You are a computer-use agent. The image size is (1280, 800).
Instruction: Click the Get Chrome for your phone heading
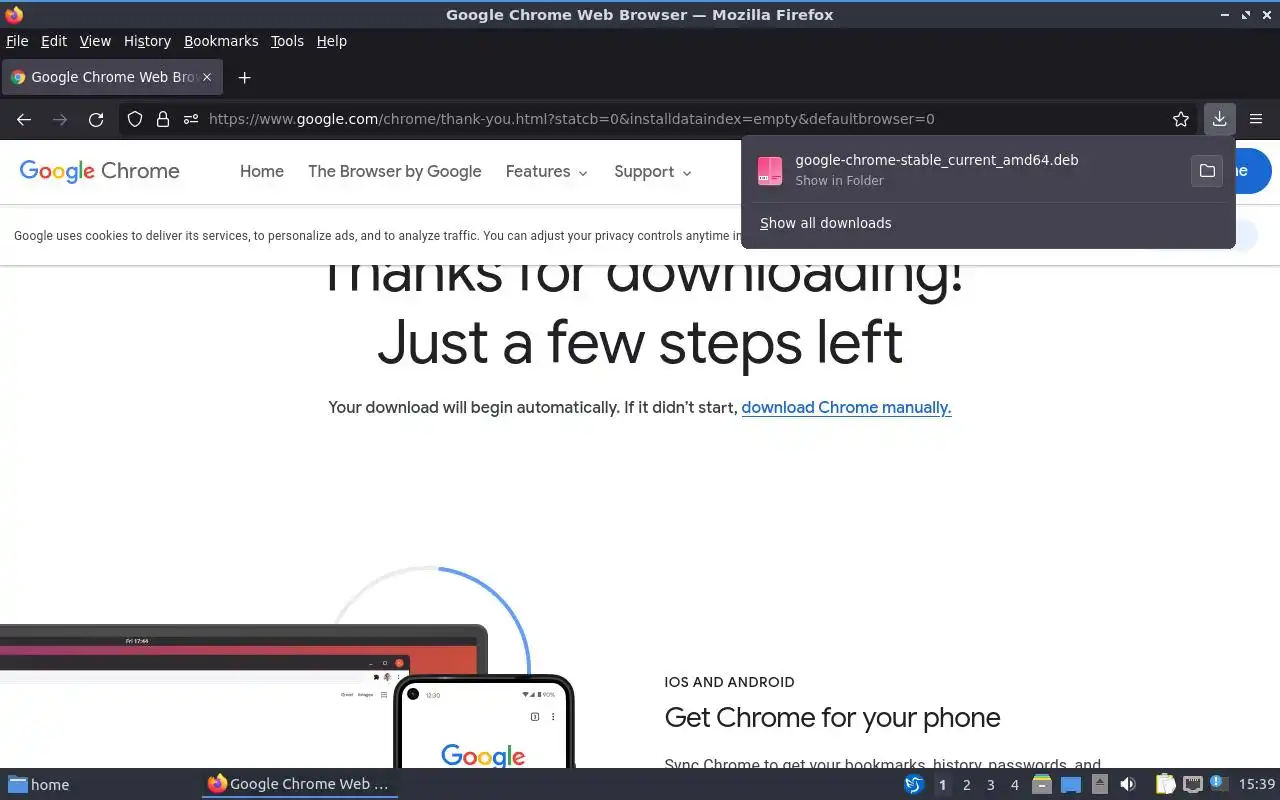(x=832, y=718)
